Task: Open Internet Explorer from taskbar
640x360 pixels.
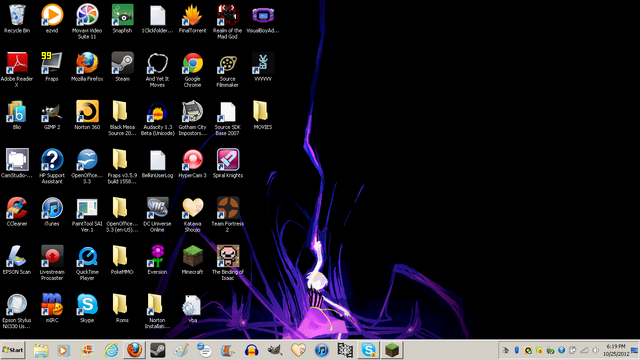Action: [111, 350]
